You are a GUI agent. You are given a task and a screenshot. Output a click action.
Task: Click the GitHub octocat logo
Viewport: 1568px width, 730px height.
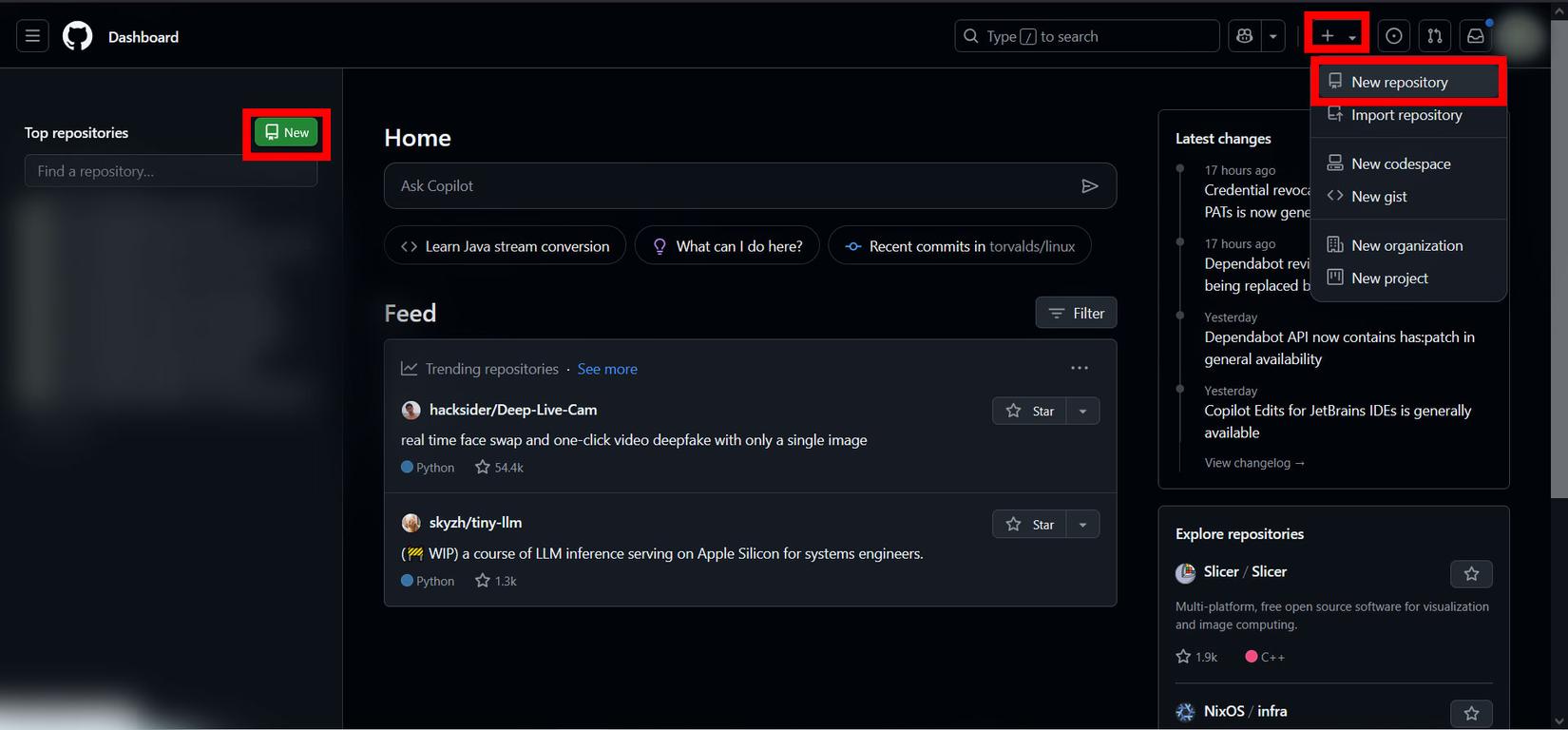[78, 36]
